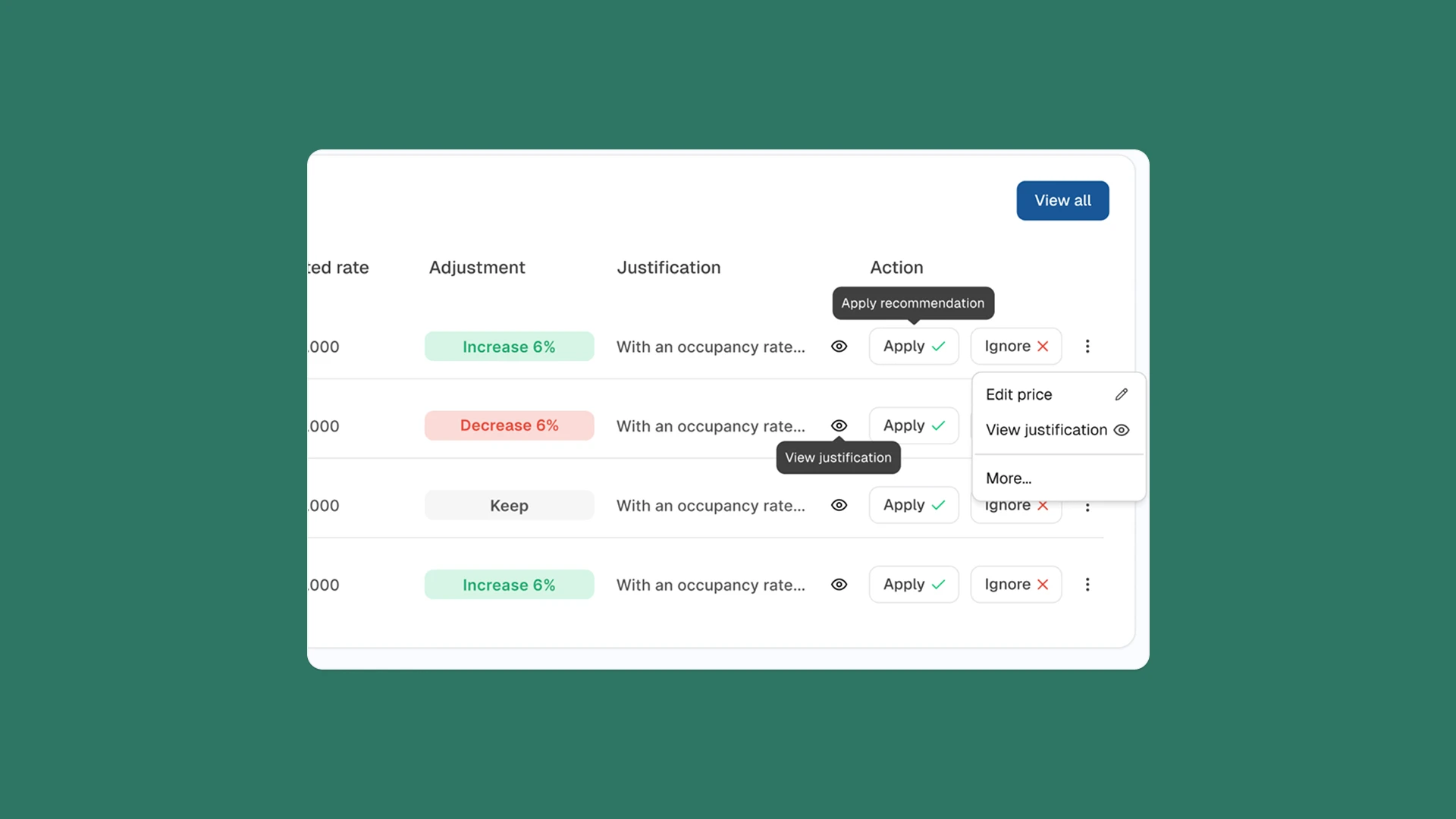The height and width of the screenshot is (819, 1456).
Task: Click eye icon in last Increase 6% row
Action: (839, 585)
